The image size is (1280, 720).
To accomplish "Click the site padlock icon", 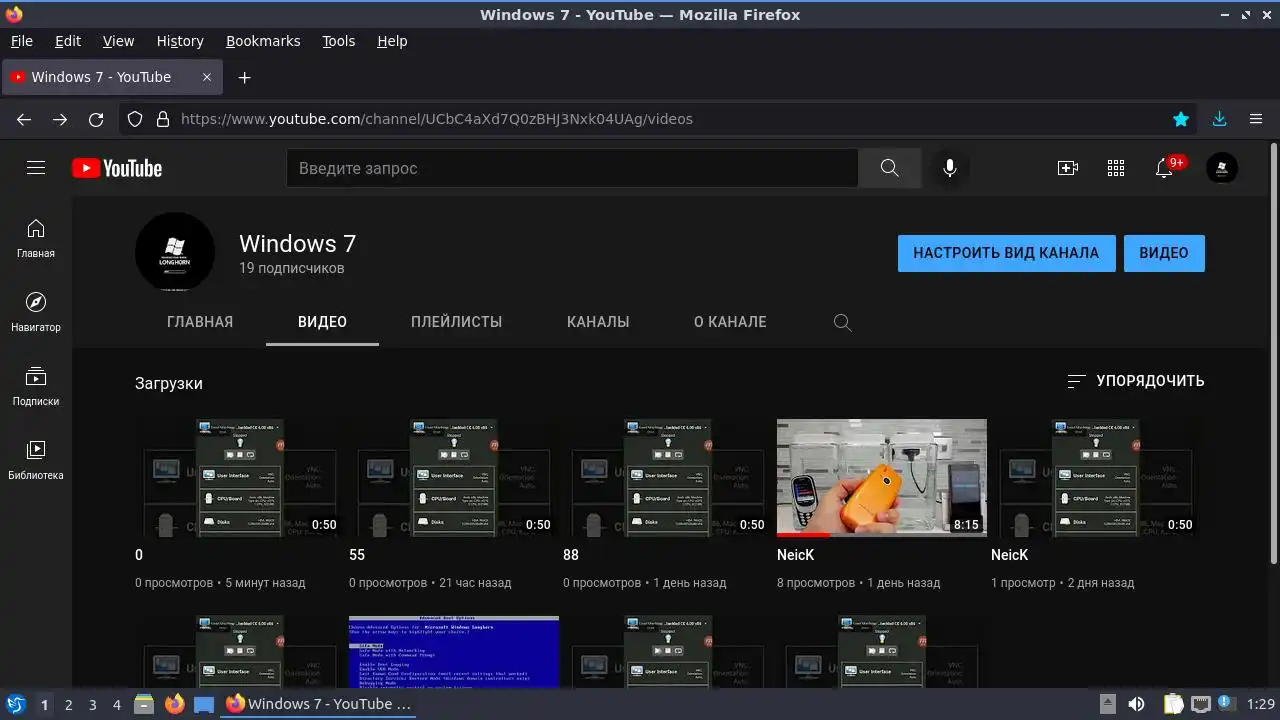I will pos(162,119).
